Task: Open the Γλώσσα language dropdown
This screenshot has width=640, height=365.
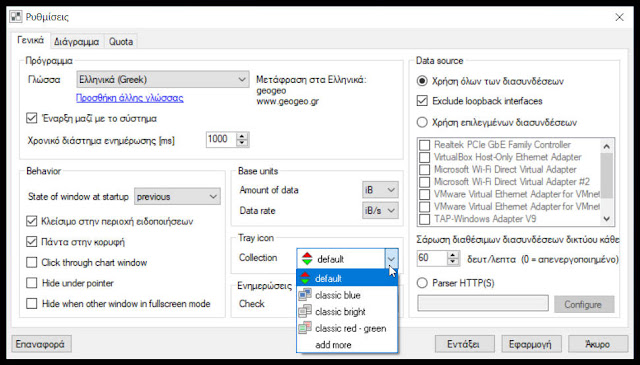Action: [162, 79]
